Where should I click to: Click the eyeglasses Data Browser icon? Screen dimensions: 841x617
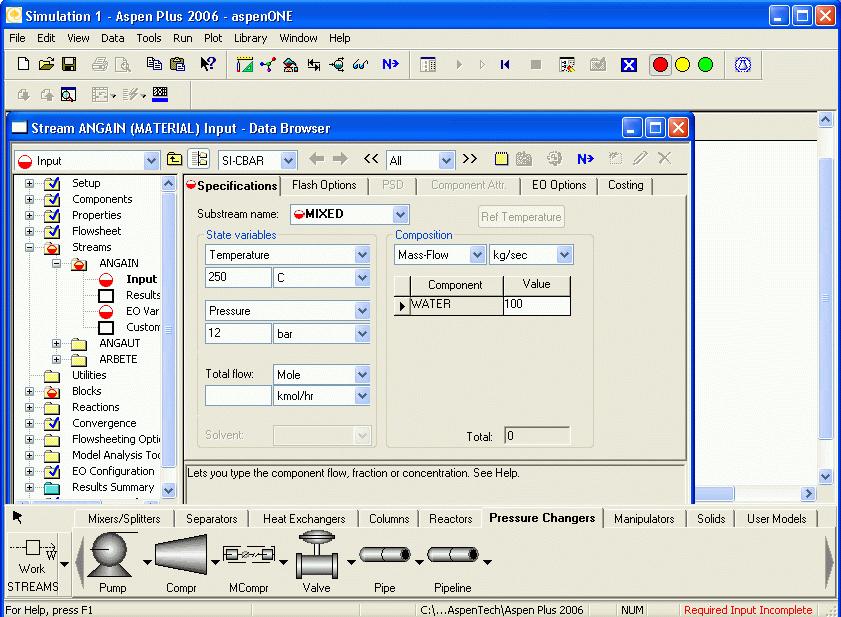tap(360, 65)
